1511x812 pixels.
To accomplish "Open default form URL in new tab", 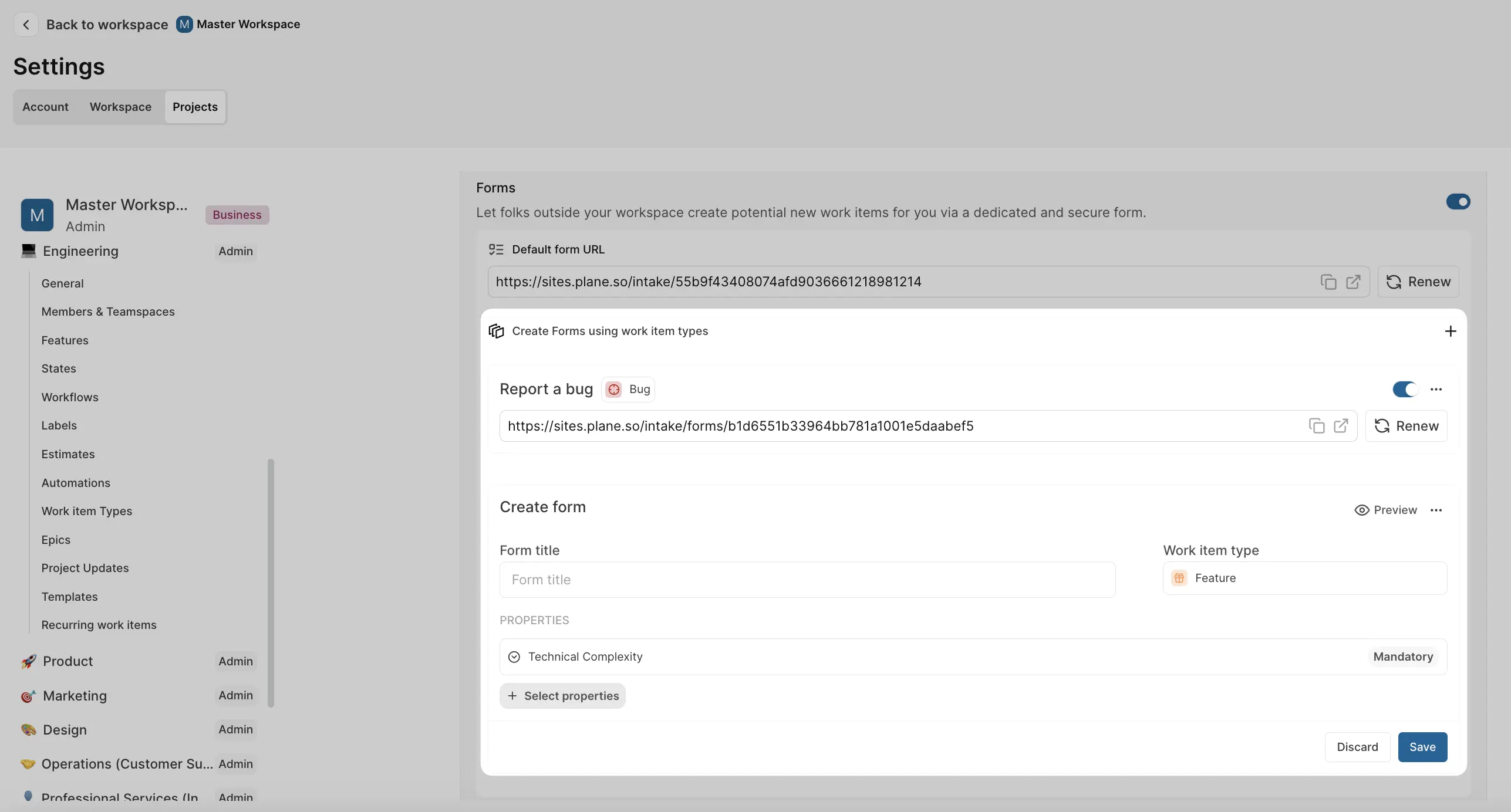I will 1354,282.
